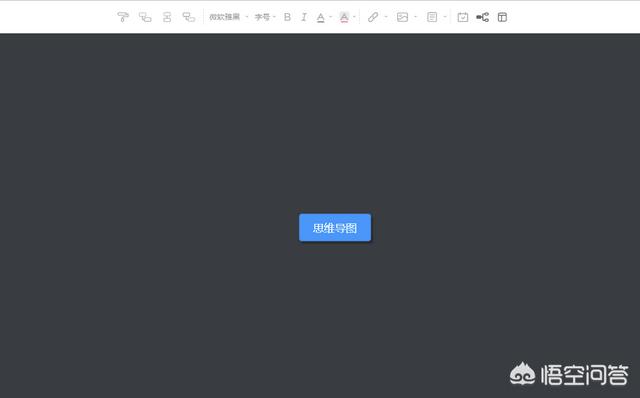This screenshot has width=640, height=398.
Task: Apply the underlined A font color
Action: (x=321, y=17)
